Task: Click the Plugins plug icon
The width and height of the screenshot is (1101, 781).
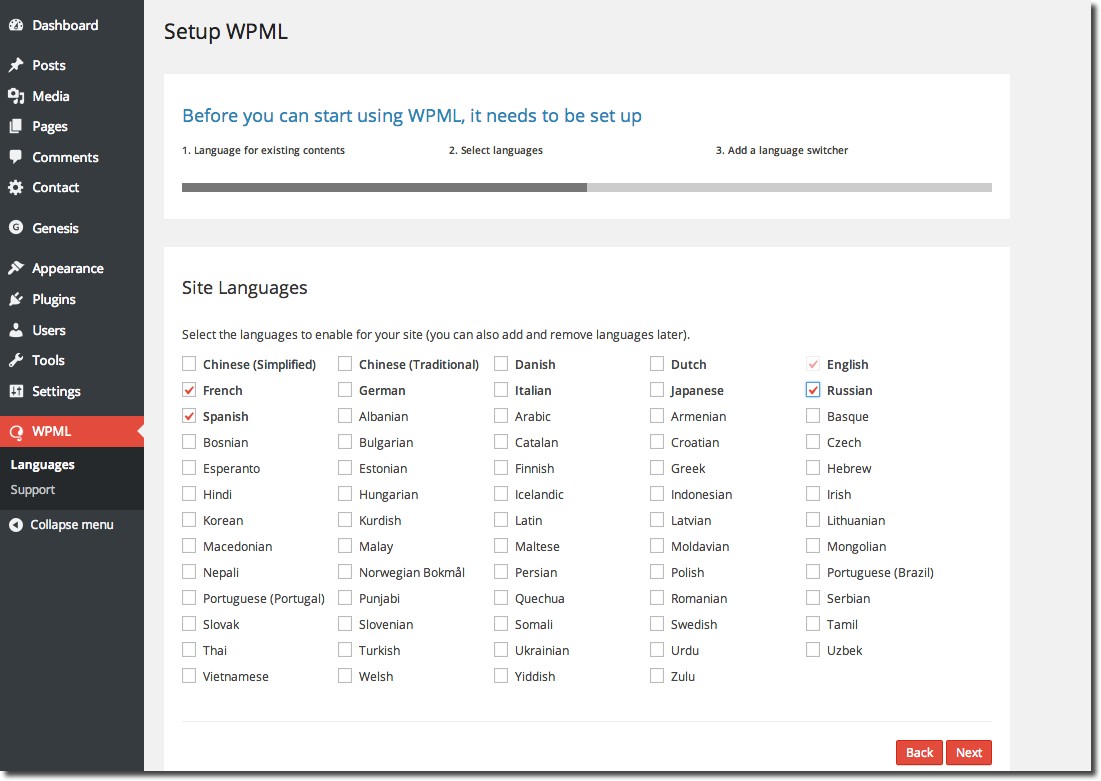Action: (16, 299)
